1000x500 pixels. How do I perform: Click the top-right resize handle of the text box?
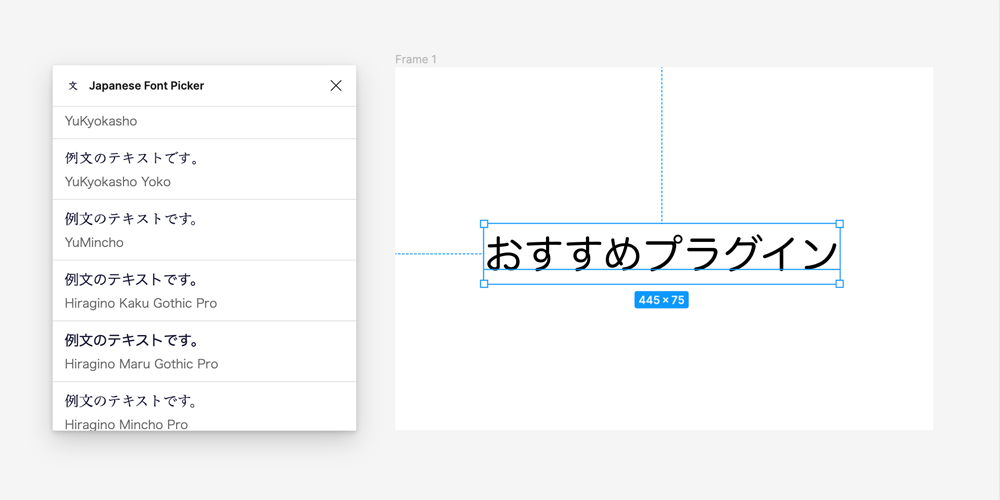(839, 224)
